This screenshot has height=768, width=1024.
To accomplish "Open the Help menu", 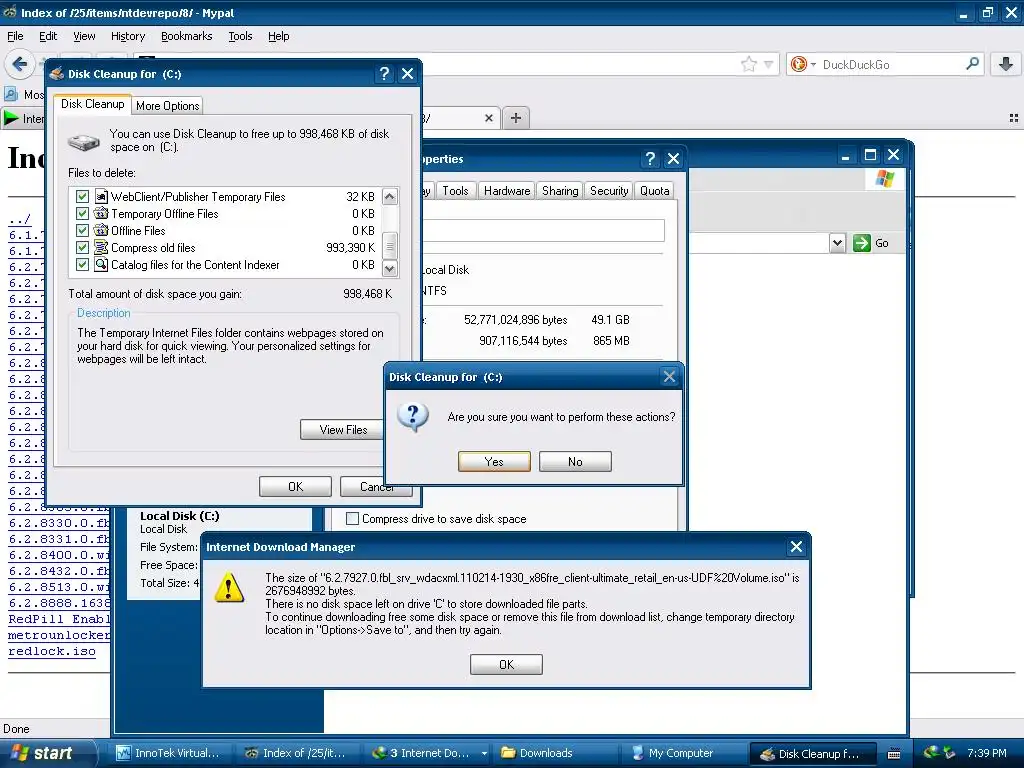I will pyautogui.click(x=278, y=36).
